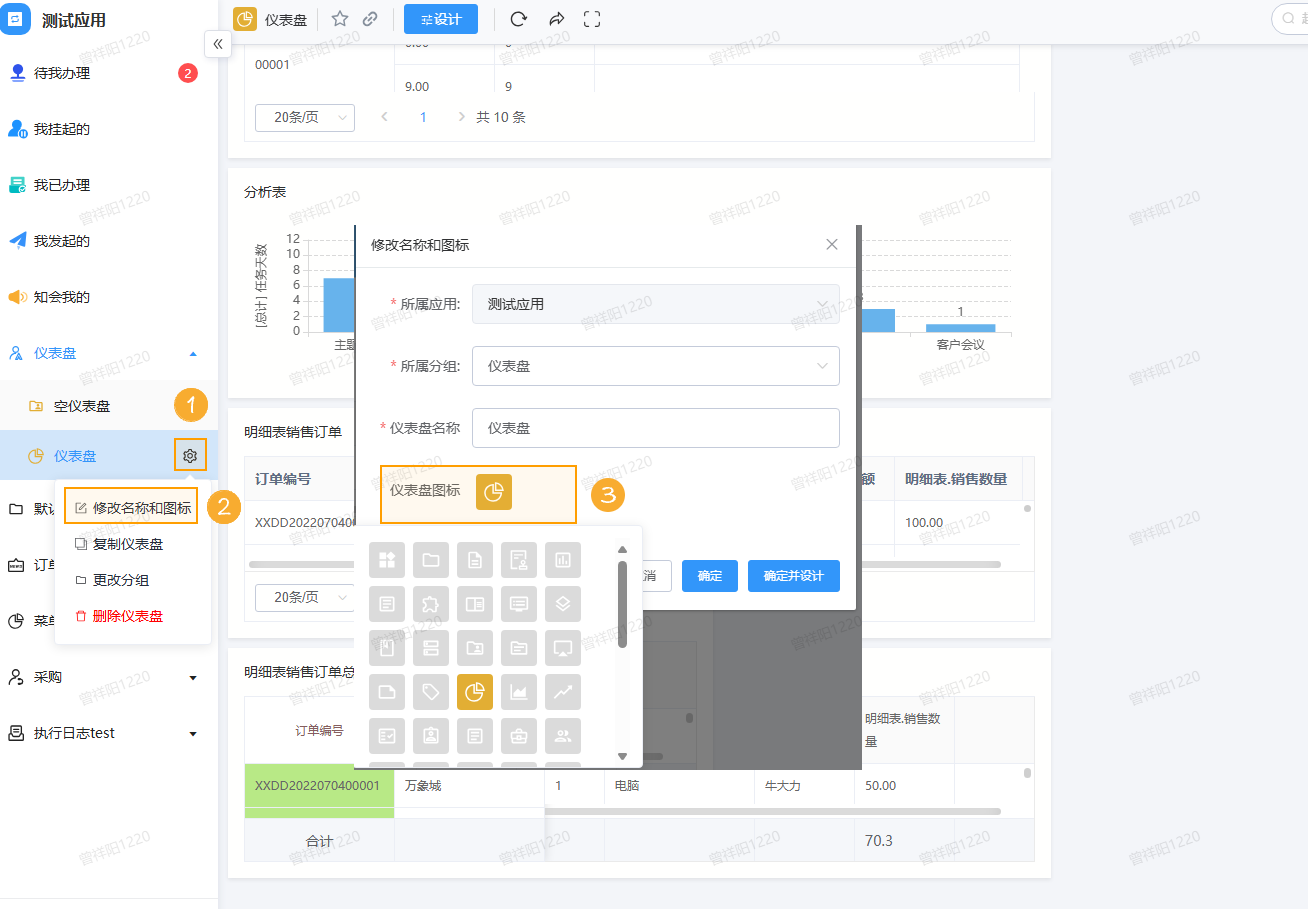Expand the 采购 sidebar group
Image resolution: width=1308 pixels, height=909 pixels.
tap(193, 678)
